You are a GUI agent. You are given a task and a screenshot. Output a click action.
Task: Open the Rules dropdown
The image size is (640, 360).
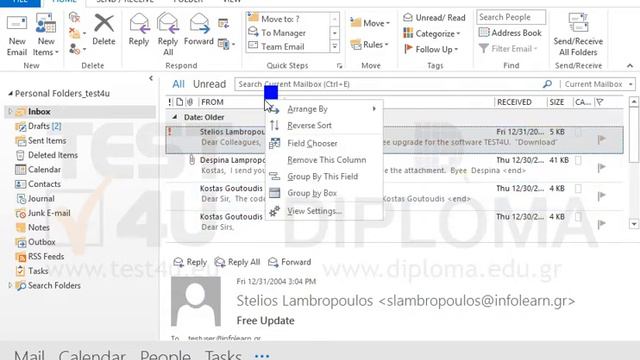pos(369,44)
